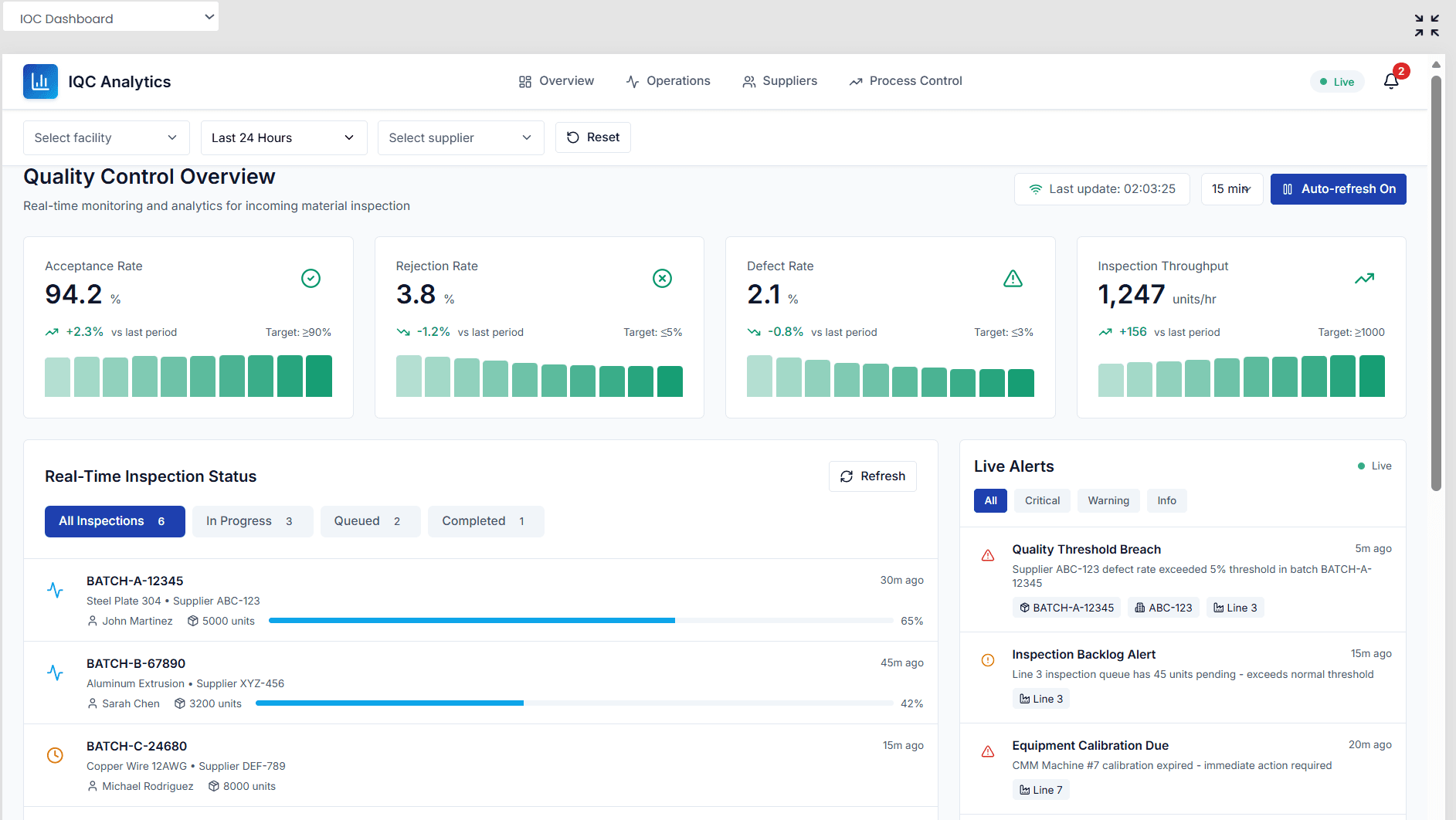Click the person icon by Michael Rodriguez
This screenshot has height=820, width=1456.
(93, 786)
